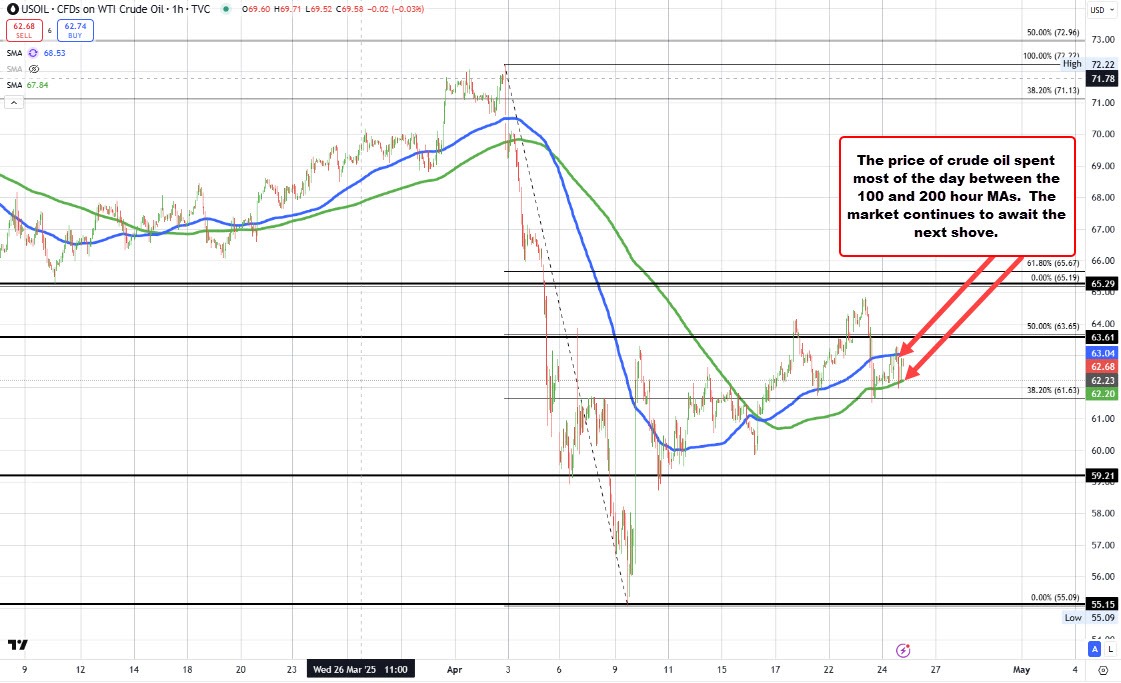Open chart settings hexagon gear icon
The width and height of the screenshot is (1121, 683).
1103,670
